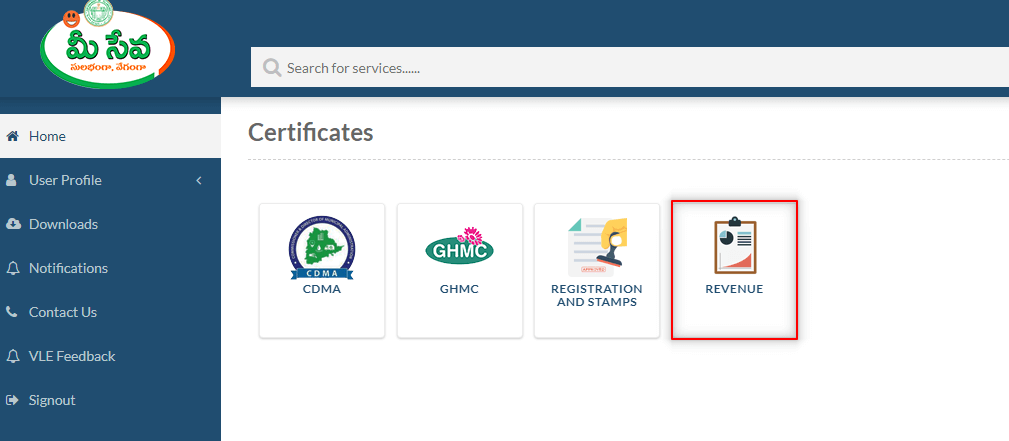Select the Revenue clipboard icon

[x=735, y=246]
